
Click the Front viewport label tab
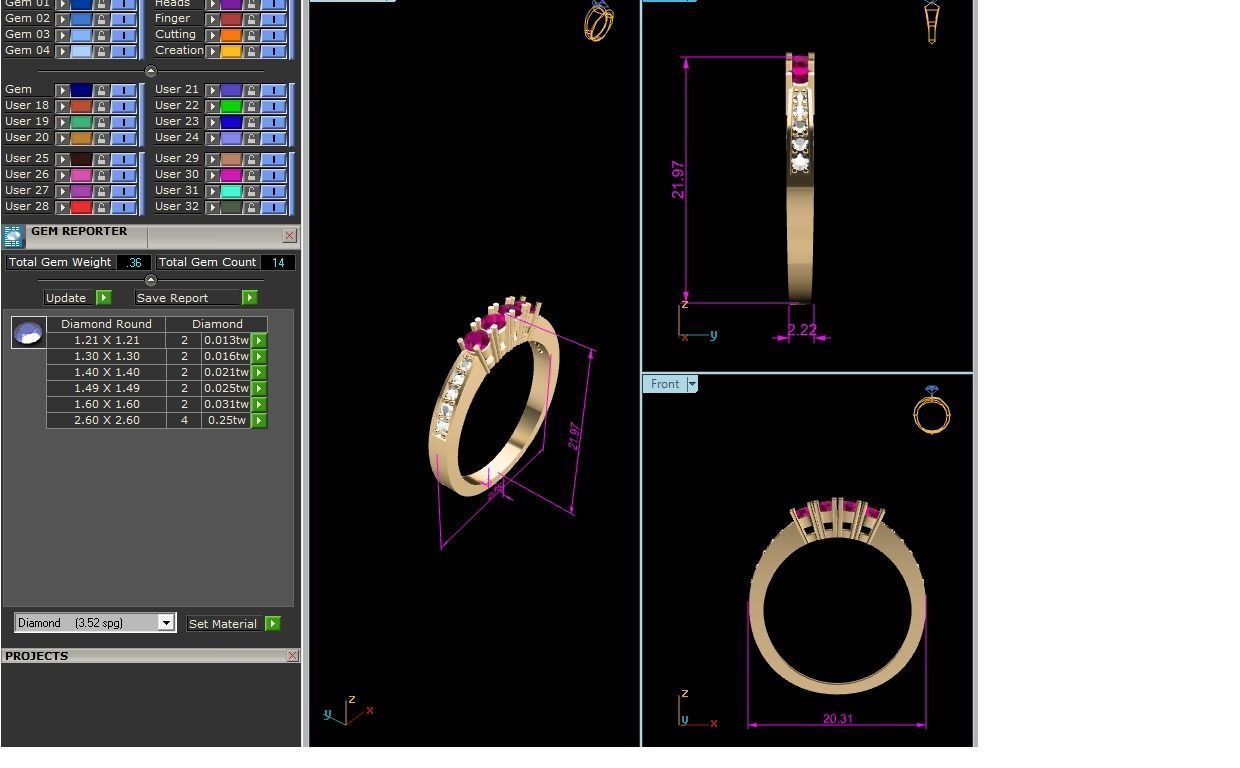[x=664, y=384]
